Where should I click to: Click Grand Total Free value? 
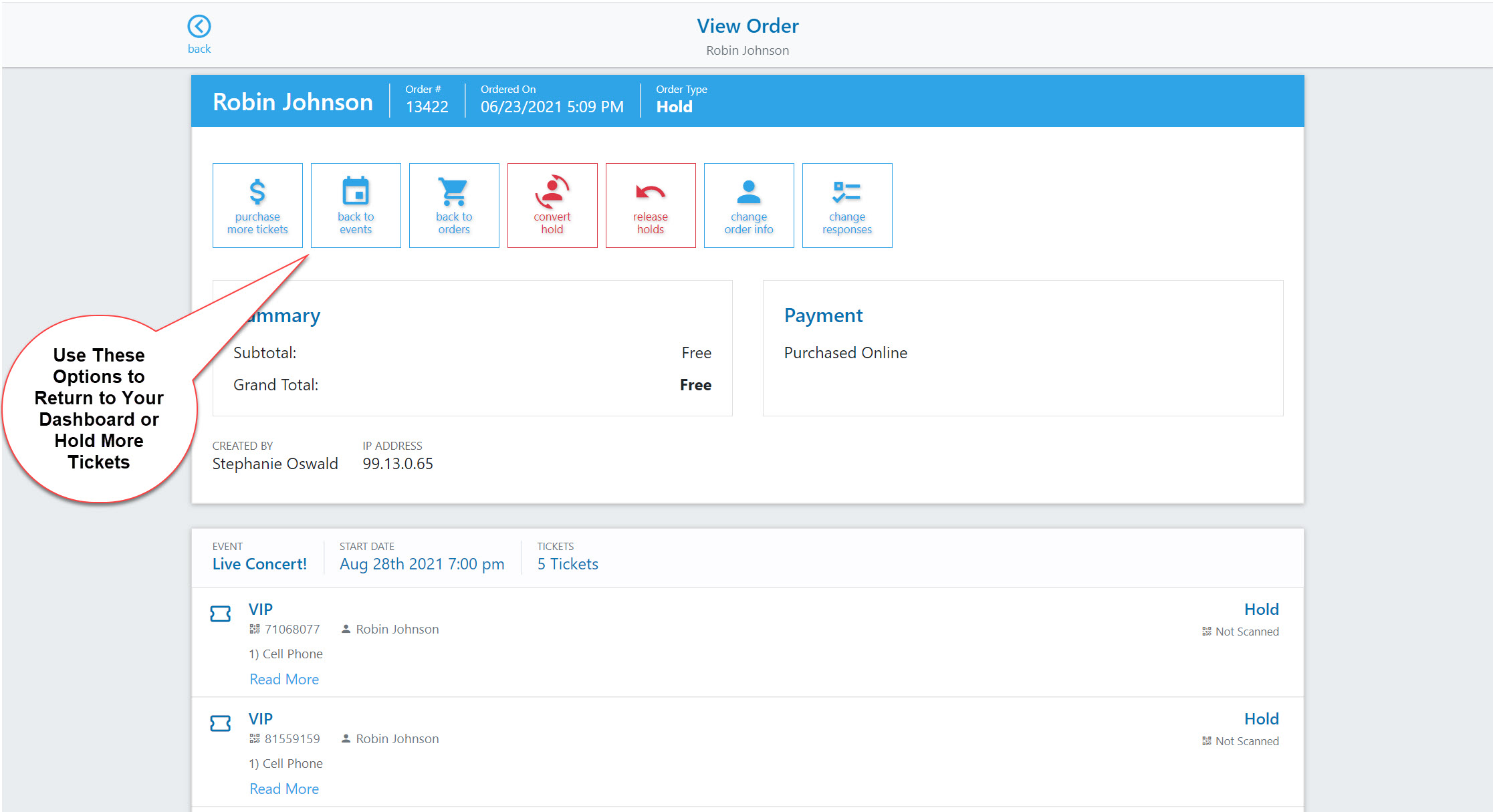695,385
